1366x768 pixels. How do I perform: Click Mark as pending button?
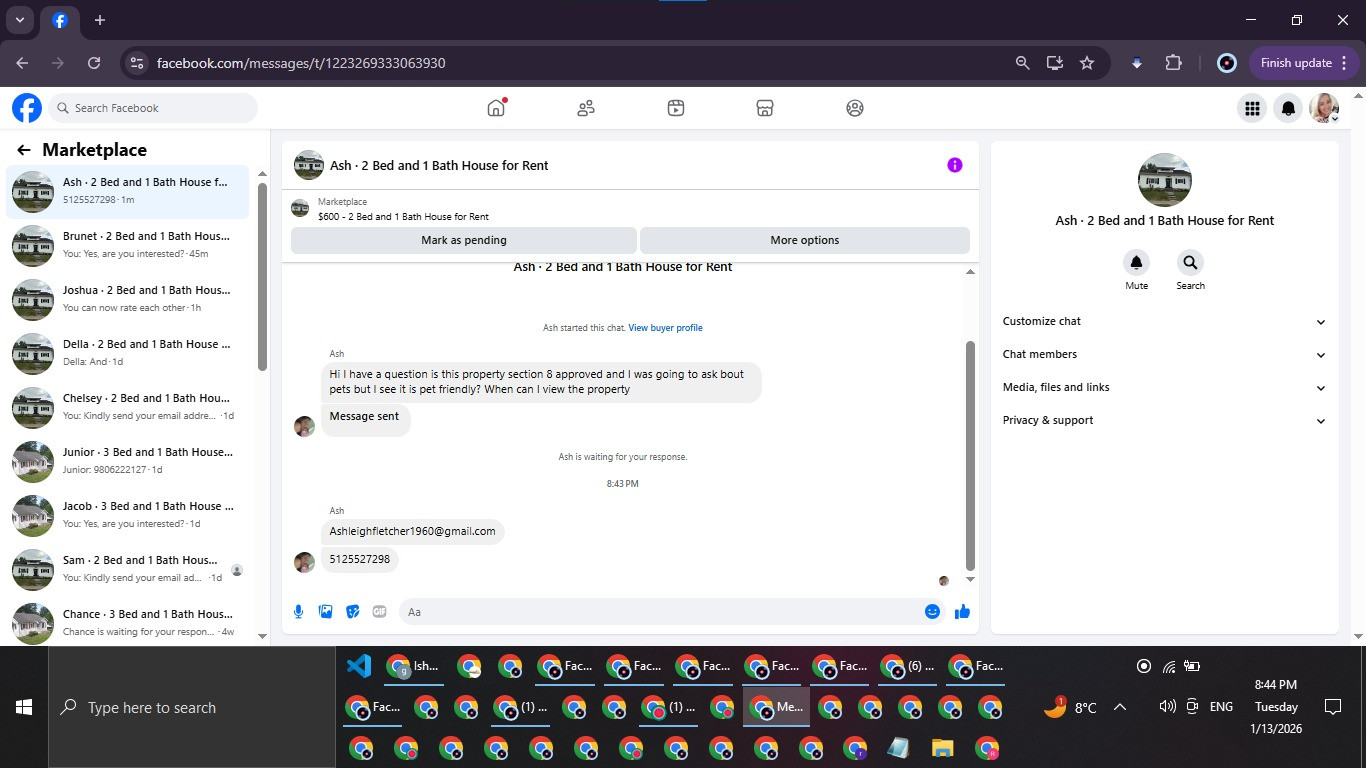click(x=464, y=240)
